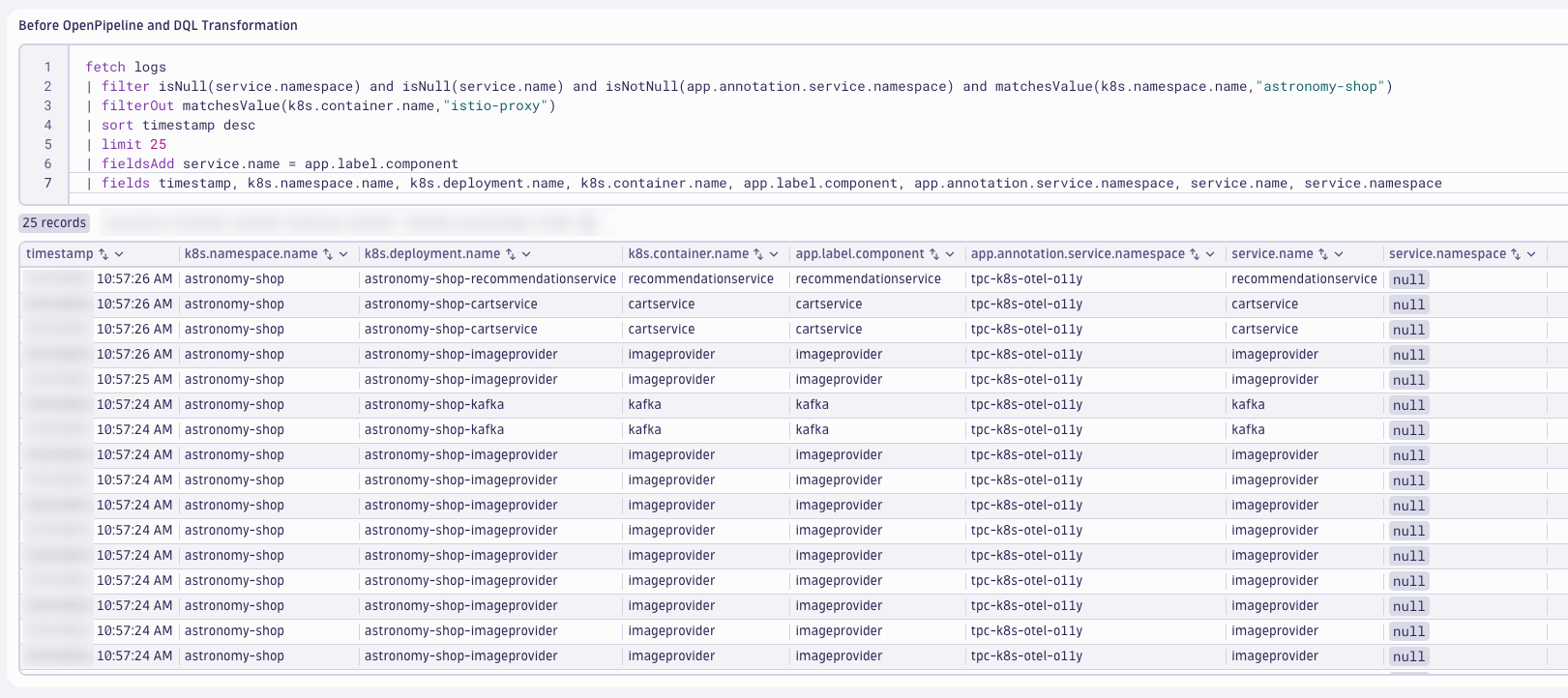This screenshot has height=698, width=1568.
Task: Select imageprovider service.name in 10:57:25 AM row
Action: [x=1275, y=379]
